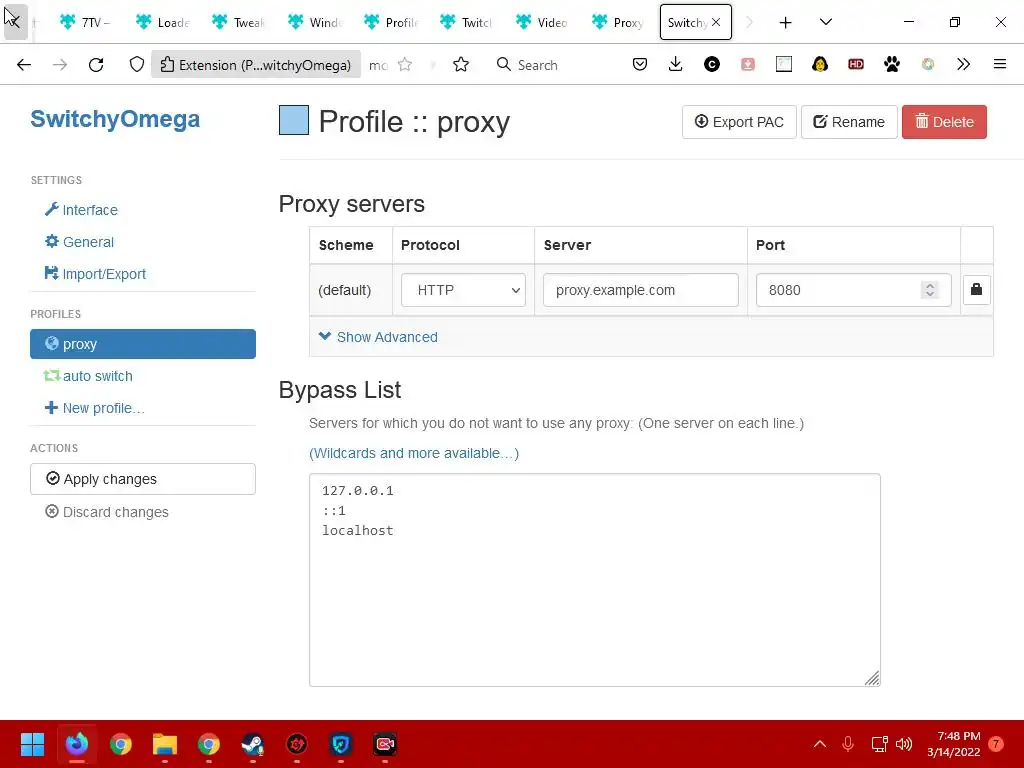Viewport: 1024px width, 768px height.
Task: Click the Server input field
Action: [x=641, y=290]
